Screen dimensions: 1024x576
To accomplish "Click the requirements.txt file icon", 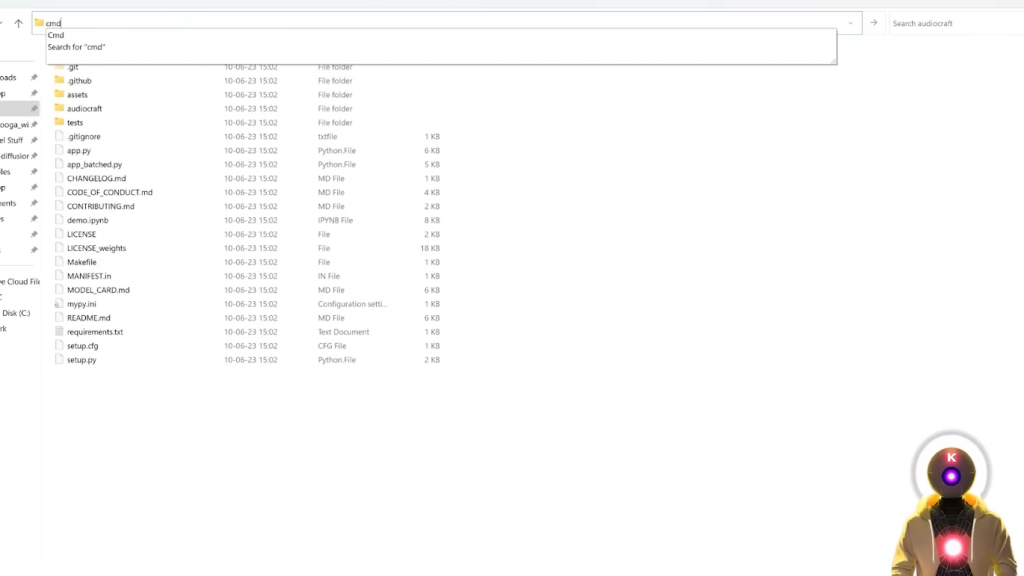I will tap(59, 331).
